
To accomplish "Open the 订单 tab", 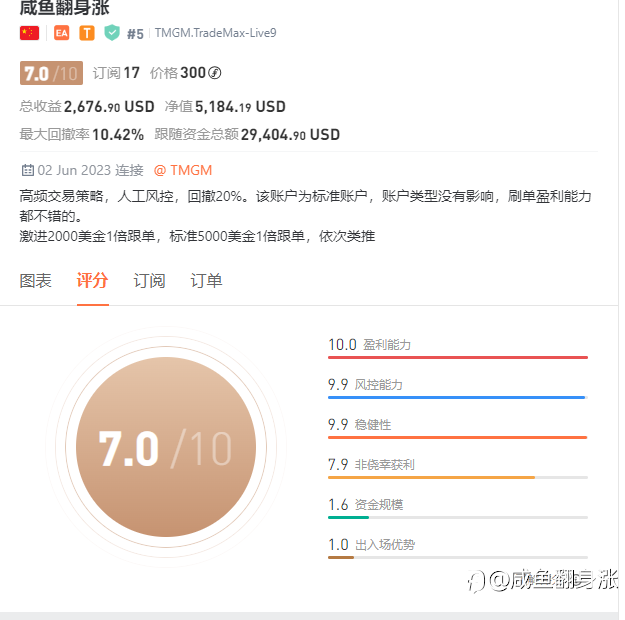I will coord(206,281).
